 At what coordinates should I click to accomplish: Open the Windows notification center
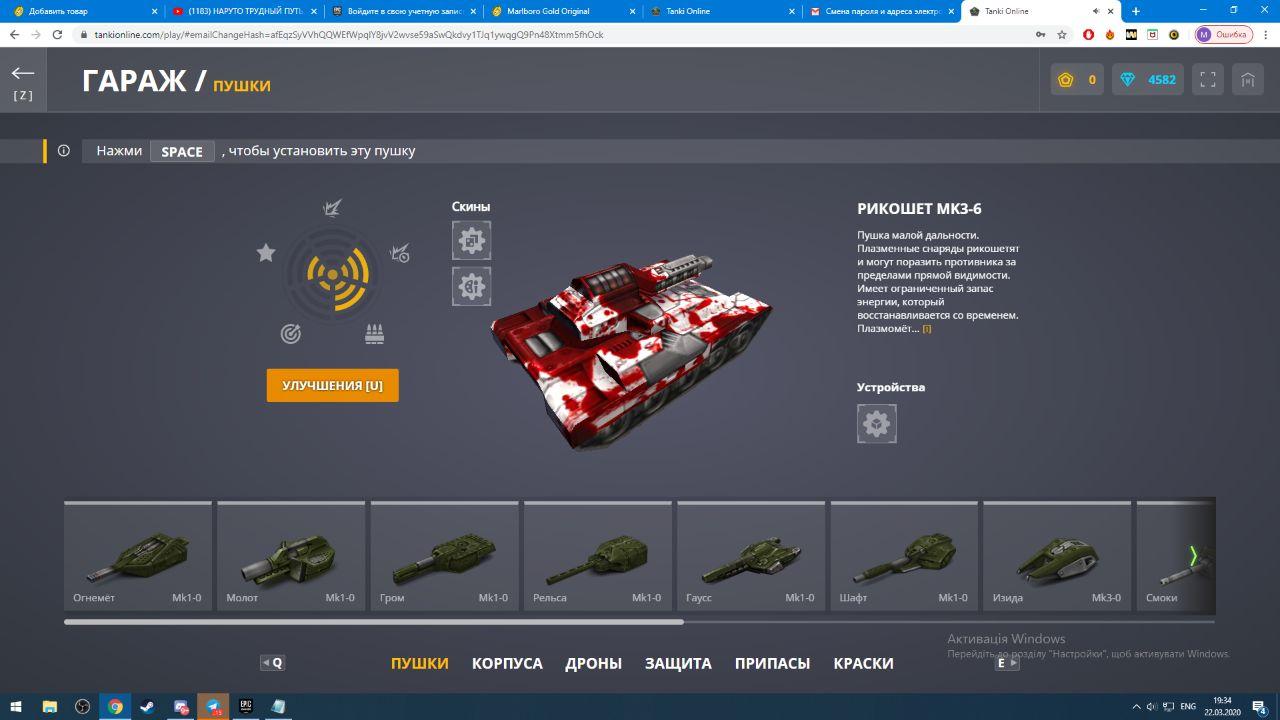click(1259, 706)
